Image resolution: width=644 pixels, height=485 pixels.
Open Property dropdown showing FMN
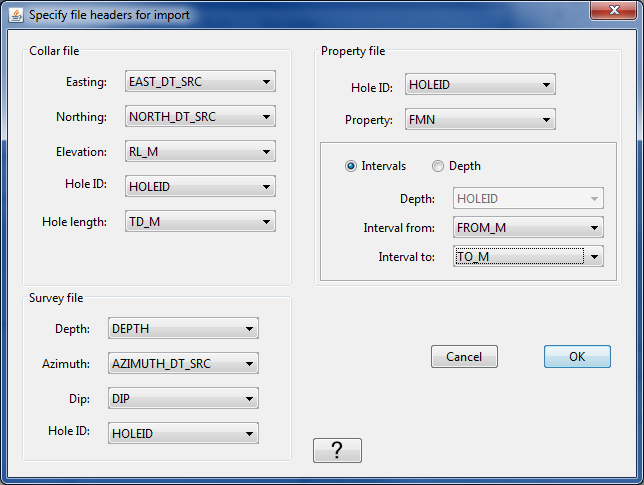[480, 119]
